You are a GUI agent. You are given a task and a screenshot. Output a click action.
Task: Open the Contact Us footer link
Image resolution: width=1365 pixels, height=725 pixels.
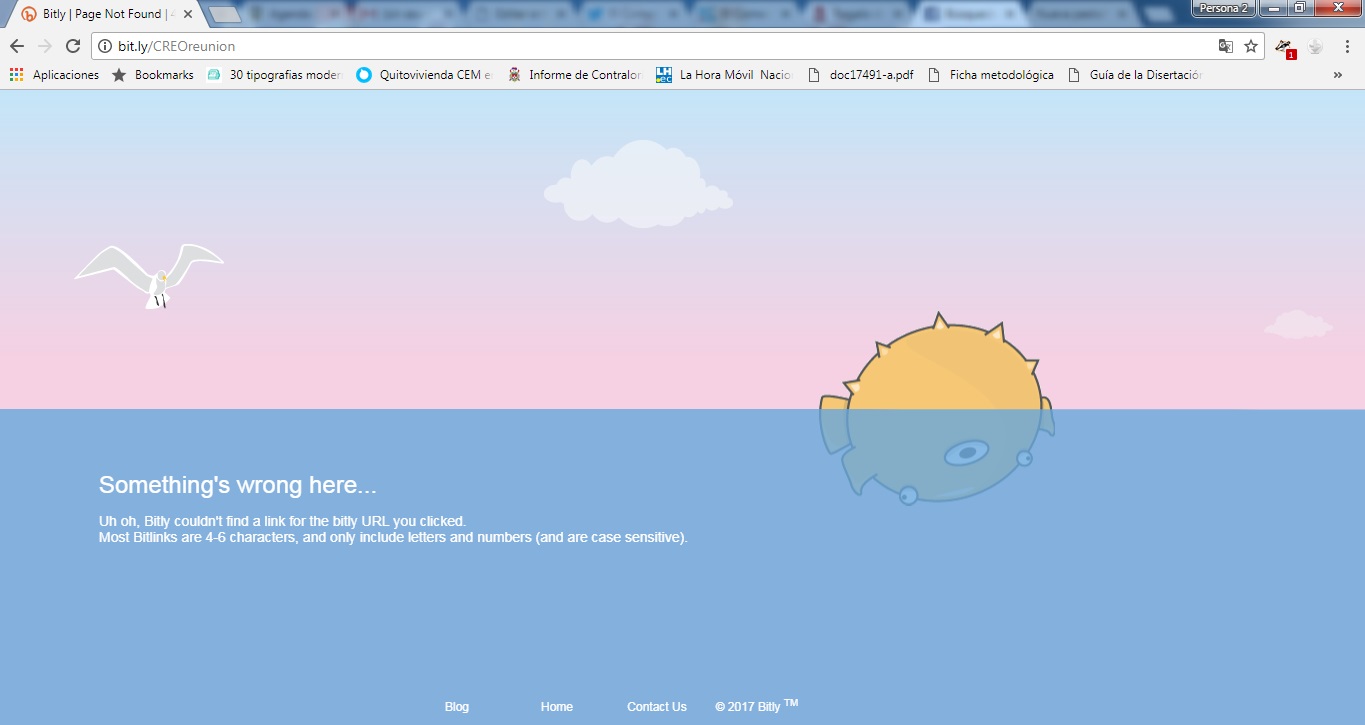pyautogui.click(x=657, y=707)
